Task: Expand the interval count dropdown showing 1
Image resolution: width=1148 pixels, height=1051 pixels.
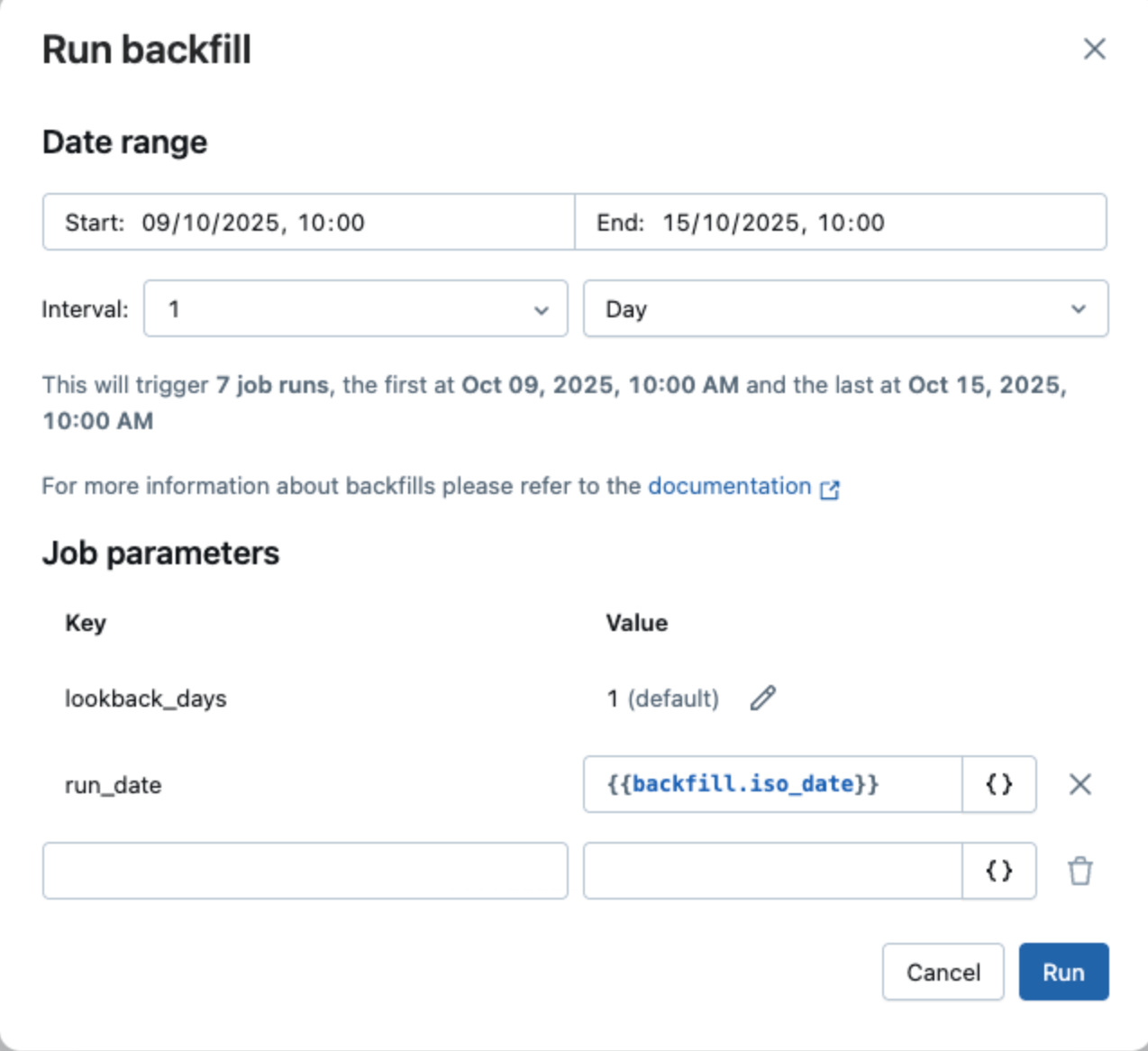Action: pyautogui.click(x=355, y=309)
